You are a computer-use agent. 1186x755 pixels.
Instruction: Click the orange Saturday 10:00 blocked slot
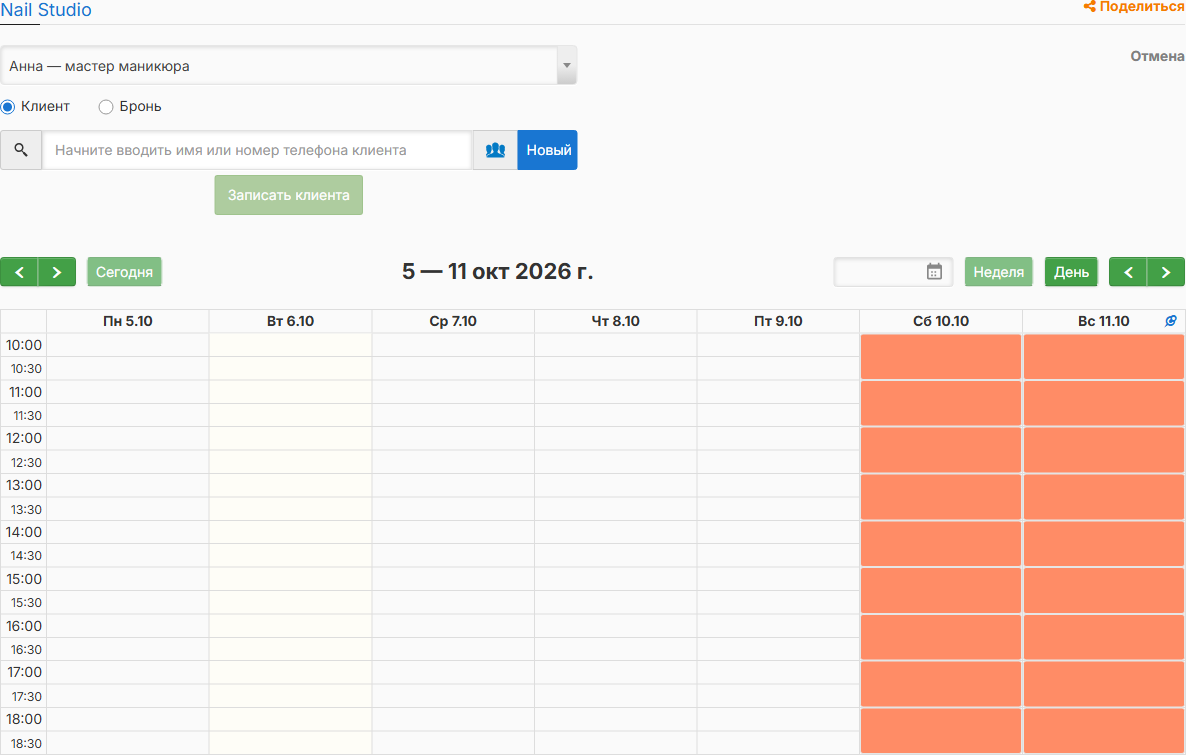click(x=941, y=356)
